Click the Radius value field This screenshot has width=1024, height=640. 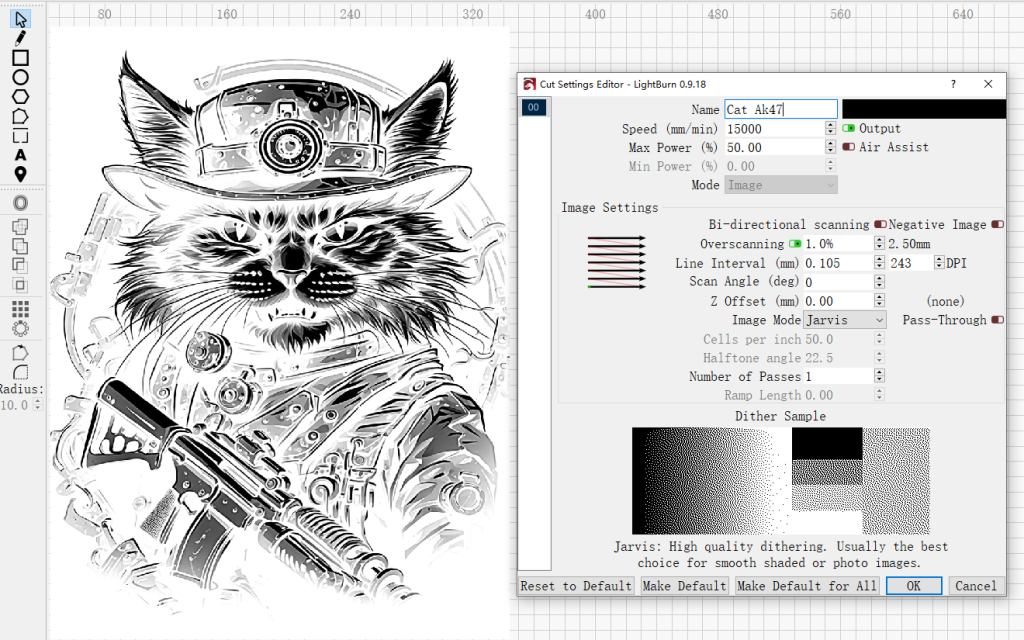[16, 405]
